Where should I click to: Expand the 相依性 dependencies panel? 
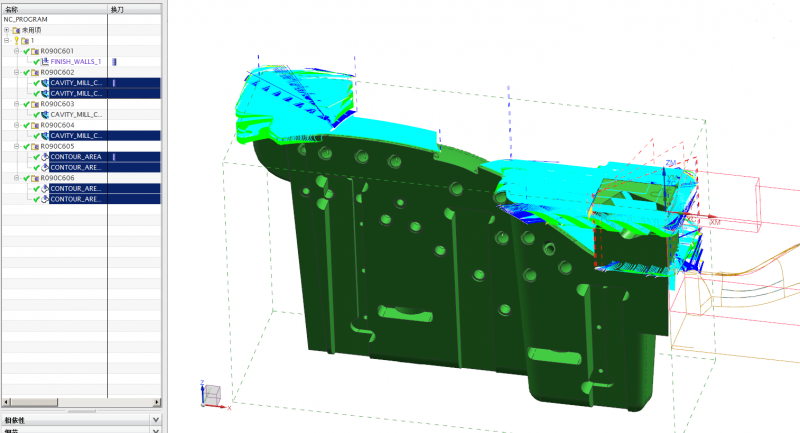156,420
